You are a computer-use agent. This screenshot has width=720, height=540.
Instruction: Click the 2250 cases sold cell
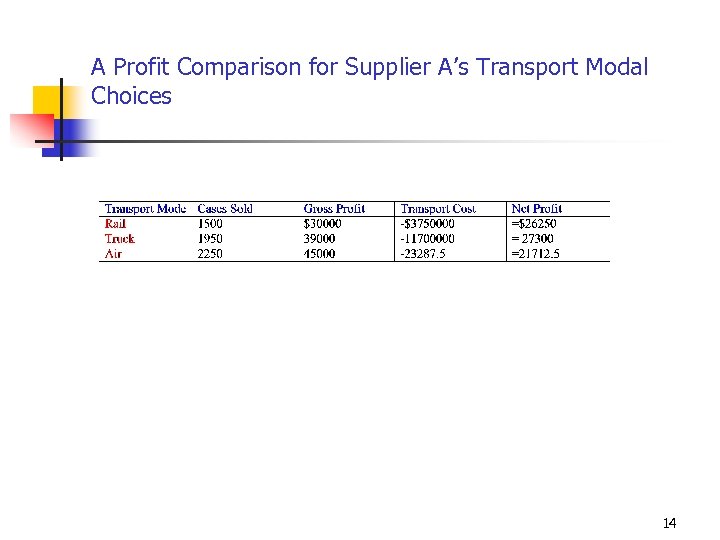pos(210,254)
